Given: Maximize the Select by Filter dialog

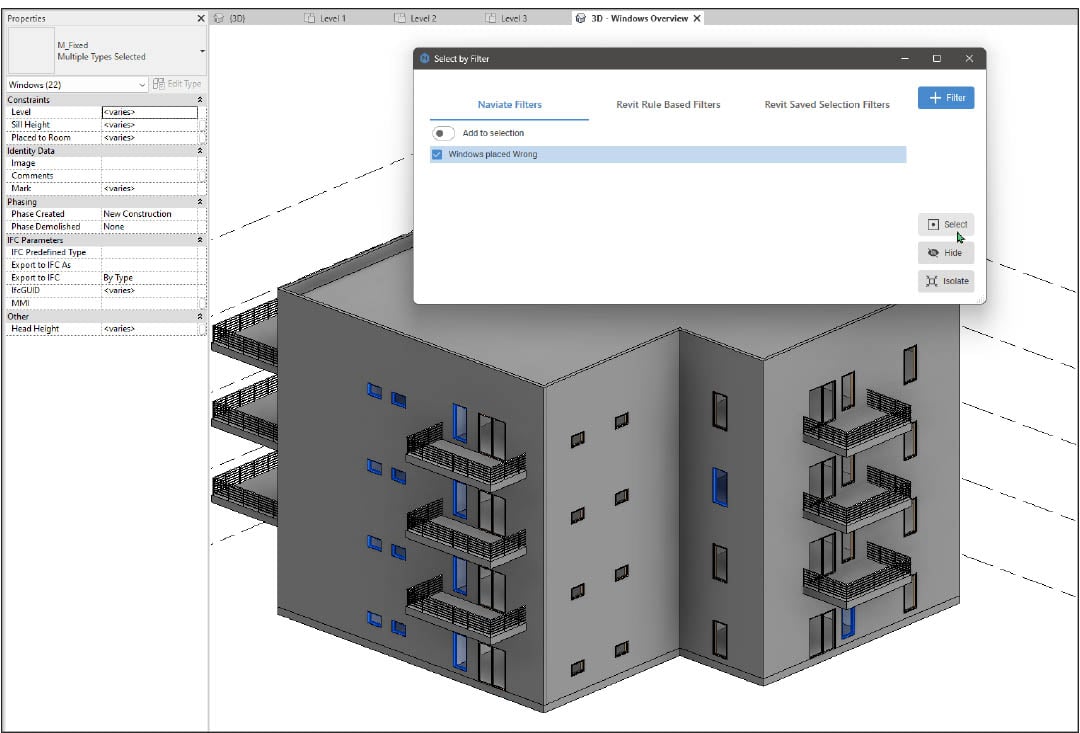Looking at the screenshot, I should coord(936,59).
